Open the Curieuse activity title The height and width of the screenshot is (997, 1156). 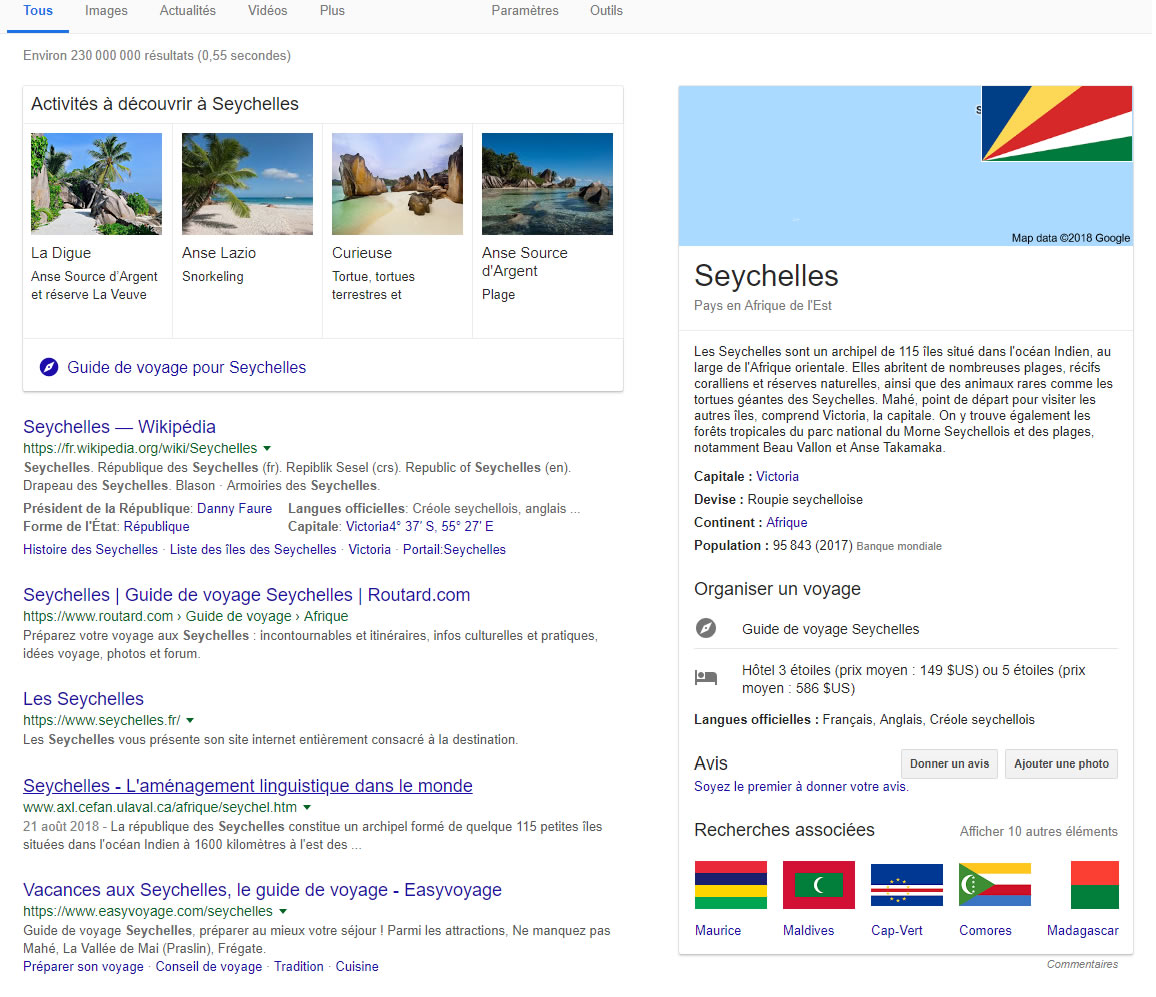click(362, 253)
